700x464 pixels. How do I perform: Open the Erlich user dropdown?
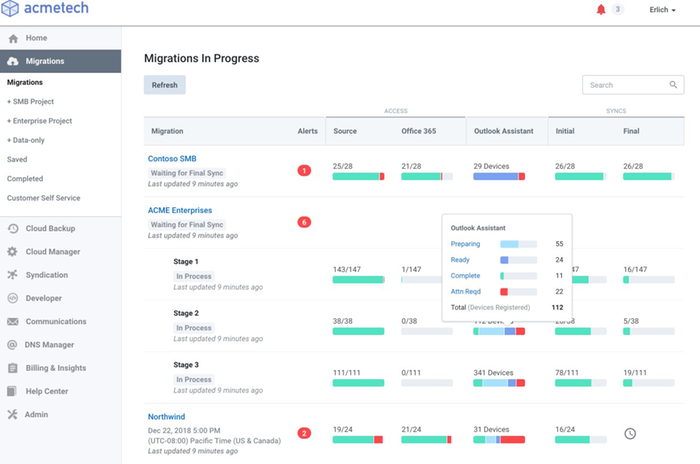coord(662,10)
